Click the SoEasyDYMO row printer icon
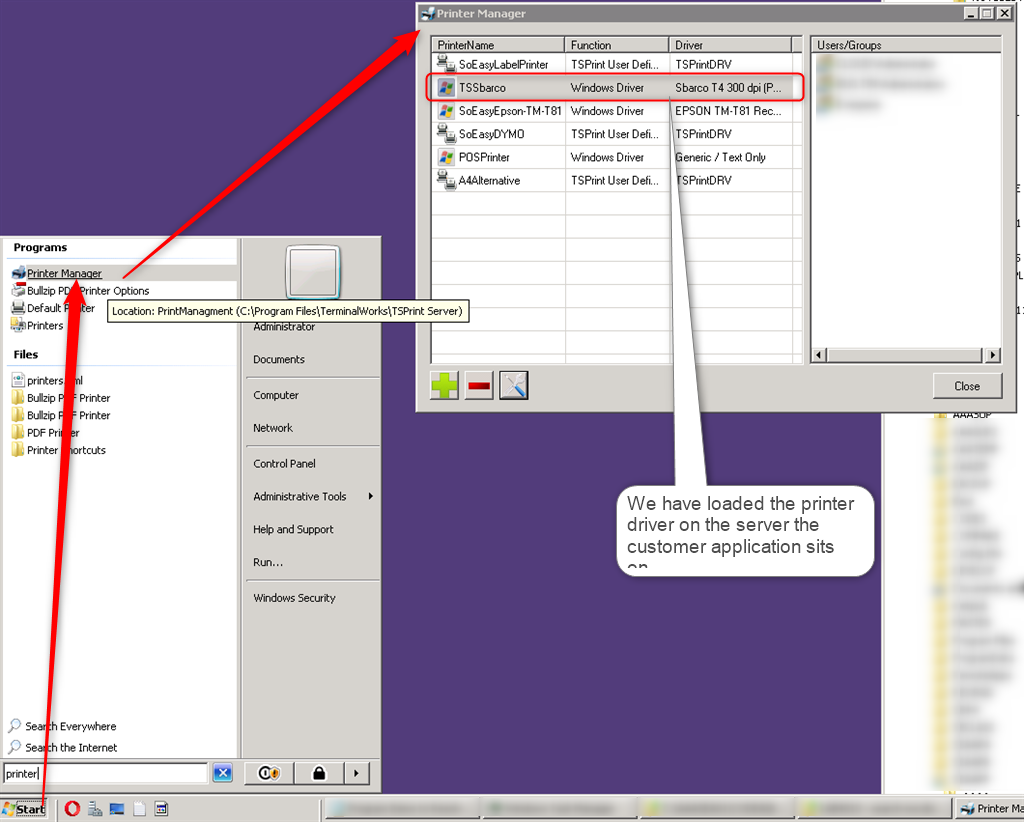 446,134
